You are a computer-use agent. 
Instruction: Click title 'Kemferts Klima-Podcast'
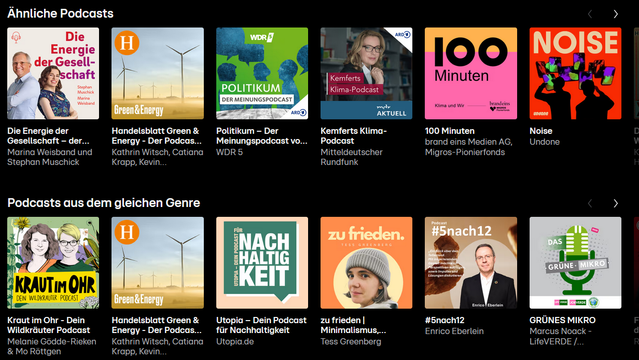(354, 136)
